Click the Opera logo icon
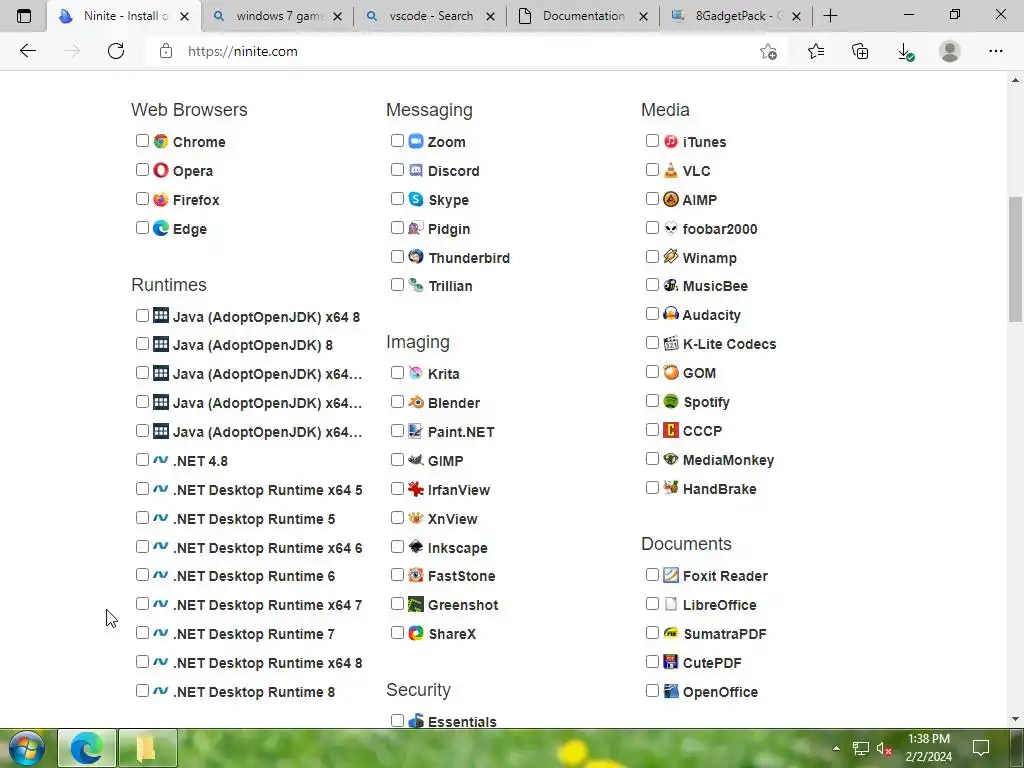The height and width of the screenshot is (768, 1024). 161,170
